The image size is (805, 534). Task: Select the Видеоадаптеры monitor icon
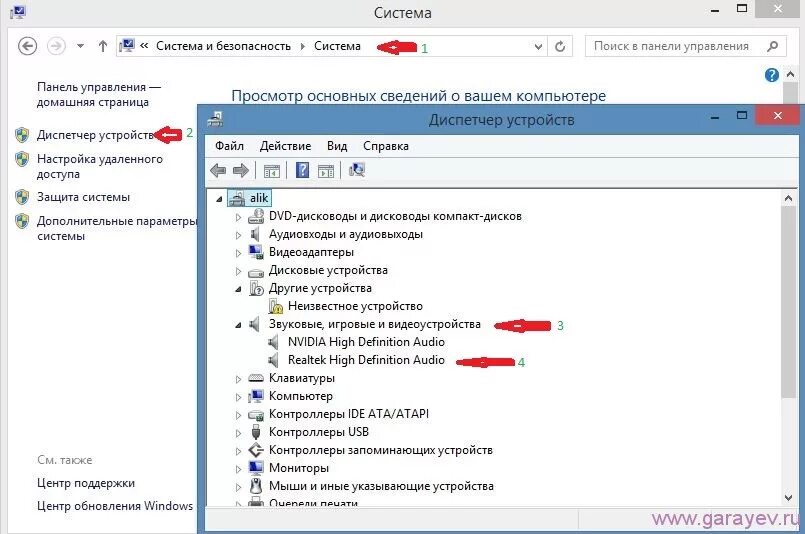click(256, 252)
